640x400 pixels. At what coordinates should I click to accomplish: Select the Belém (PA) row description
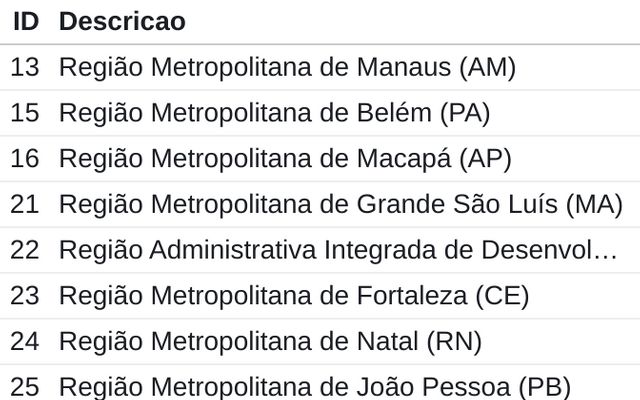point(274,113)
